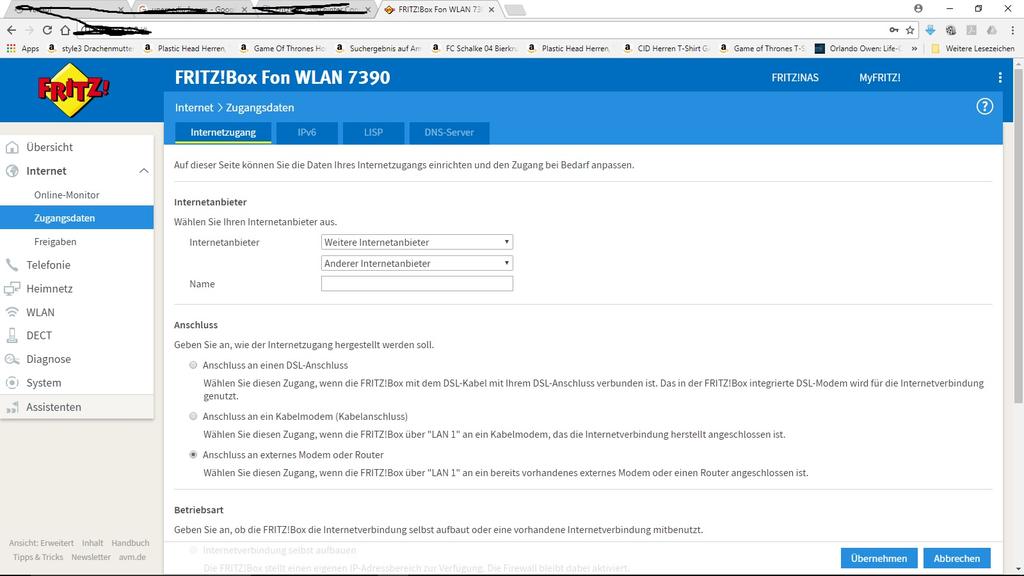The image size is (1024, 576).
Task: Click the Telefonie phone icon
Action: tap(12, 265)
